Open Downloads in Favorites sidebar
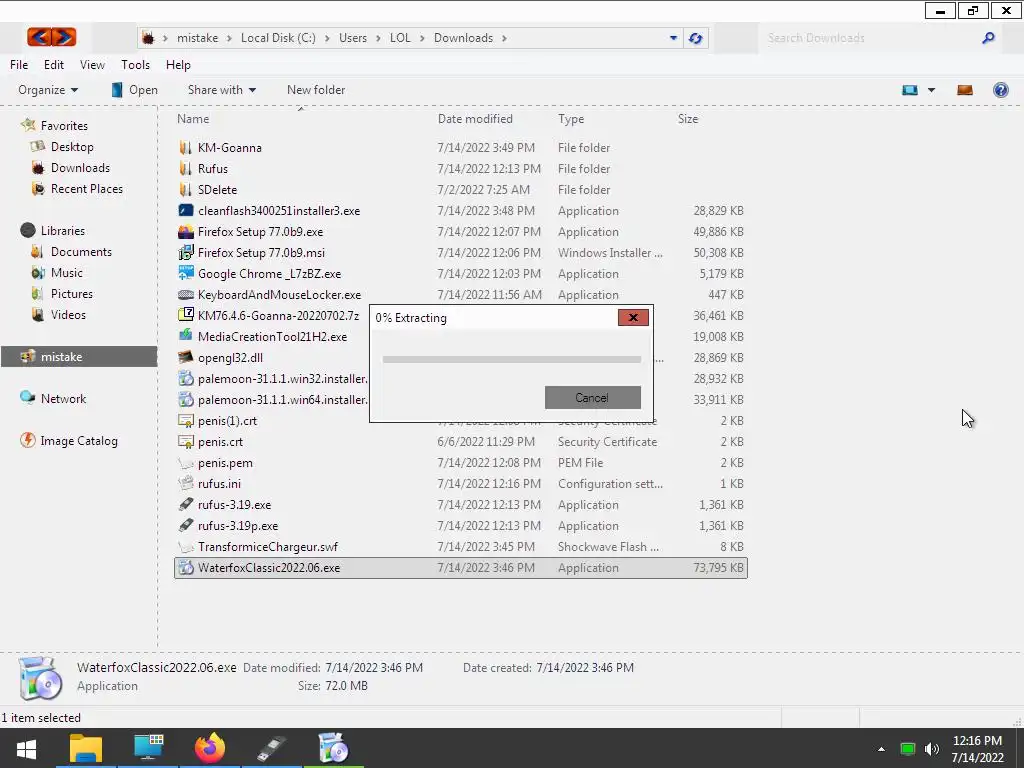Image resolution: width=1024 pixels, height=768 pixels. click(80, 168)
